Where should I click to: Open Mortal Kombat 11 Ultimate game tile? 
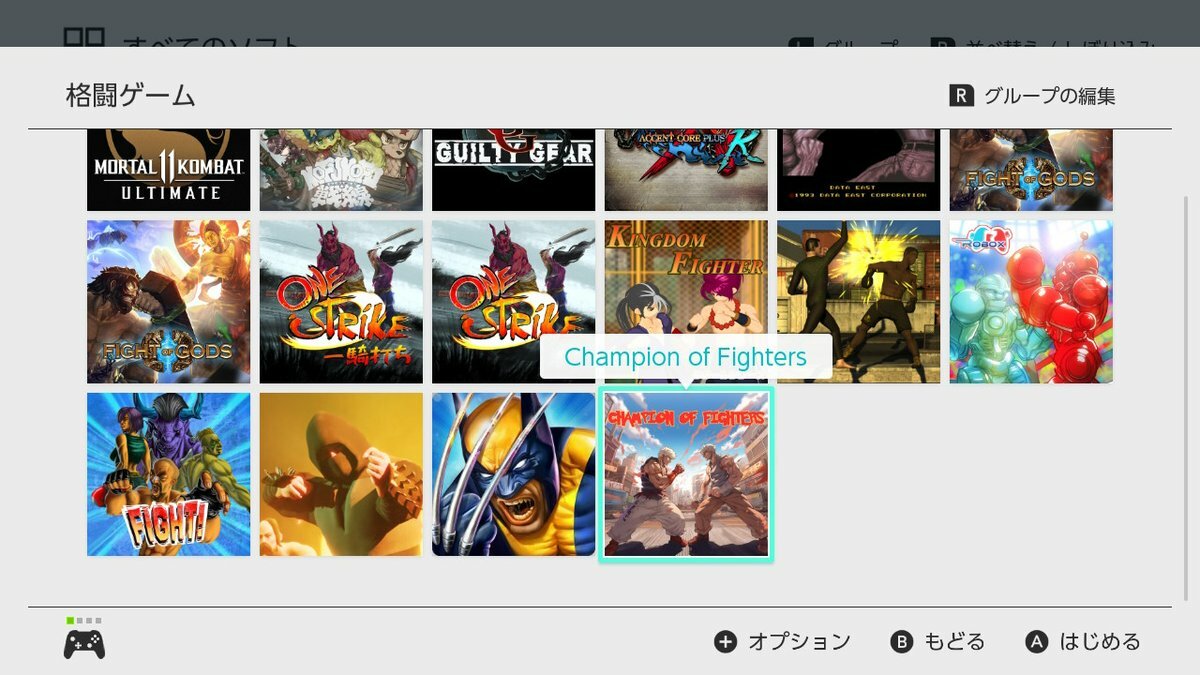click(169, 170)
